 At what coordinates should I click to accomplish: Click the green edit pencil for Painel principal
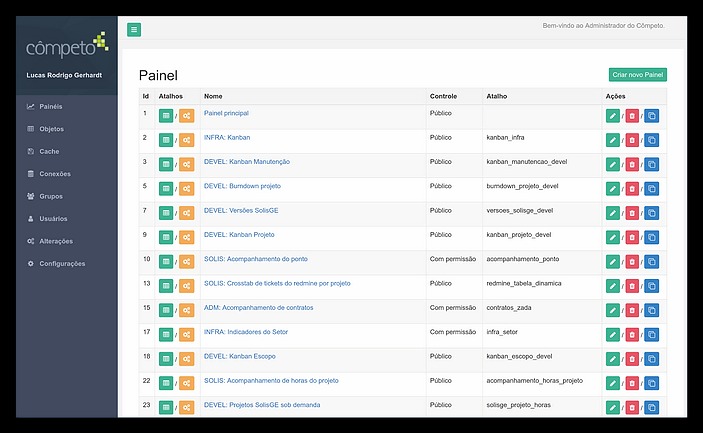coord(613,116)
